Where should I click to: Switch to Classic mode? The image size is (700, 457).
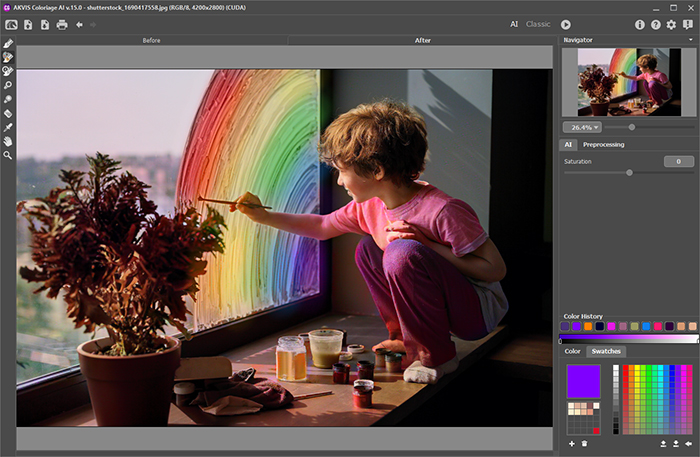pos(538,24)
